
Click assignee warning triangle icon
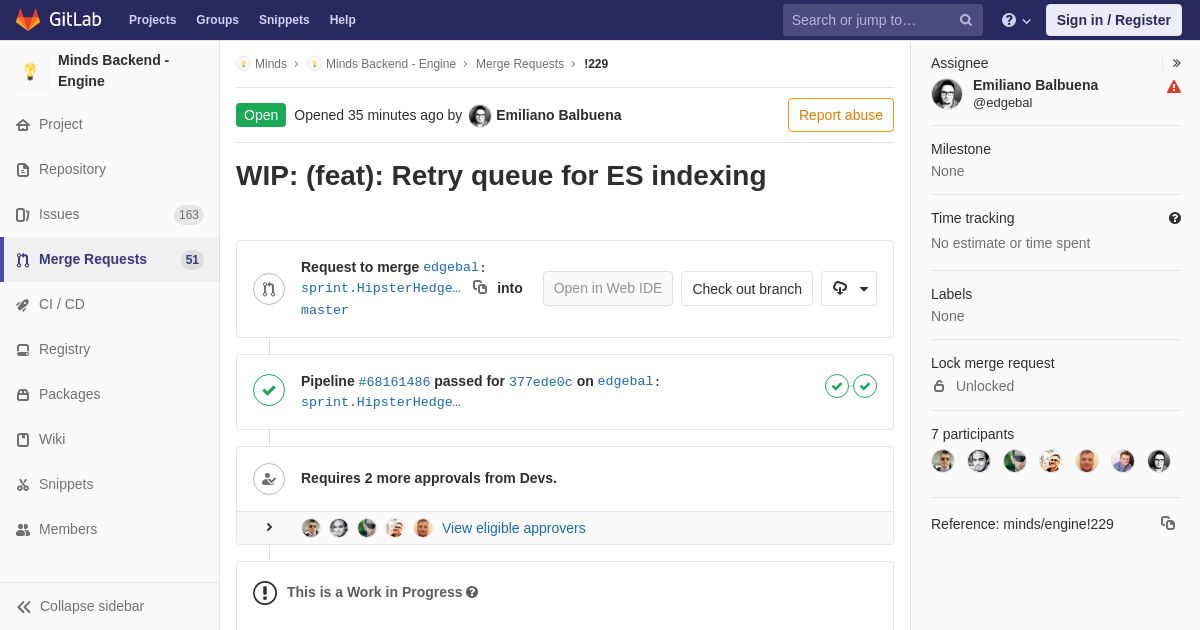point(1174,87)
